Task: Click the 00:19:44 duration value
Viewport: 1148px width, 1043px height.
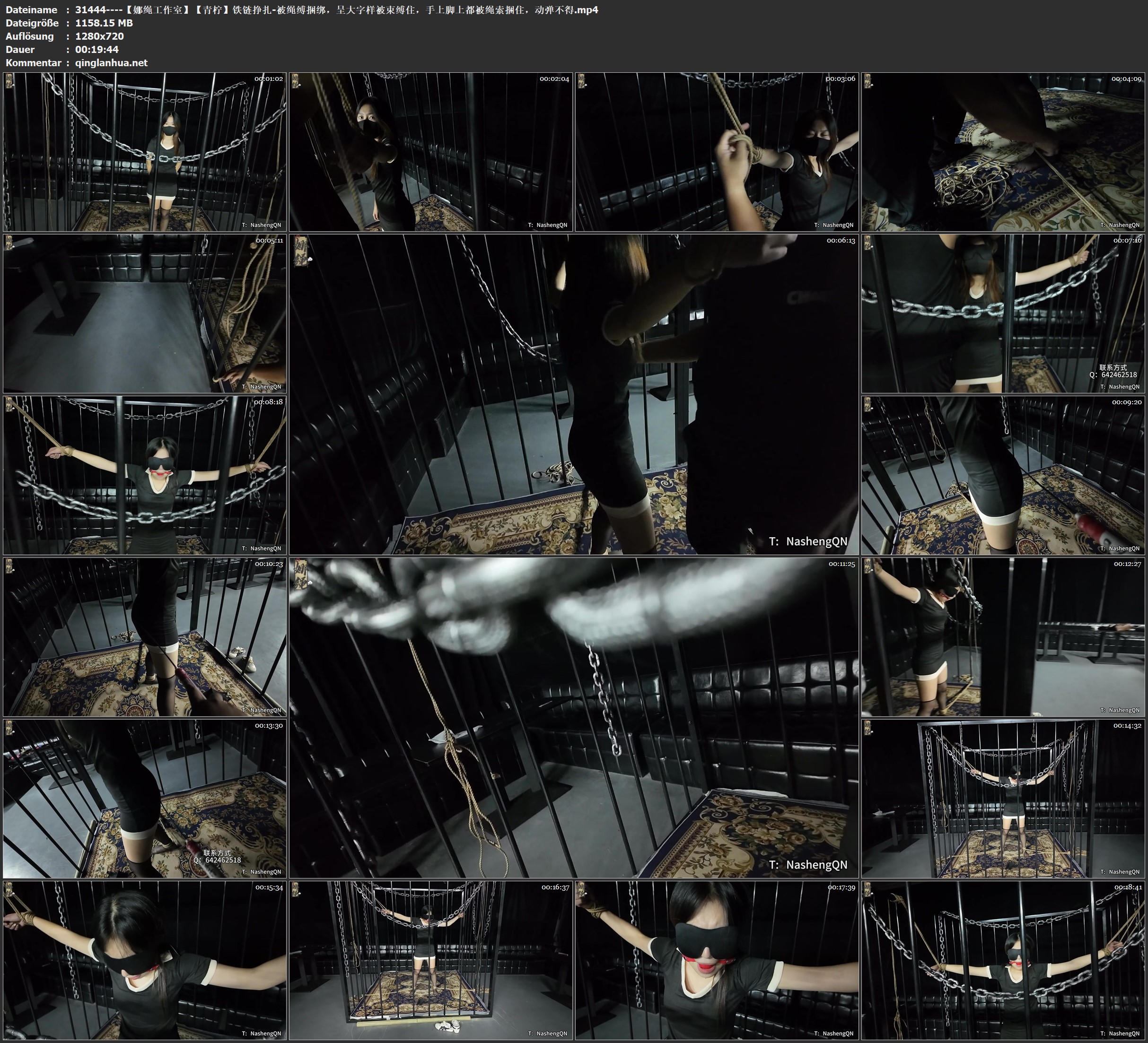Action: (x=97, y=50)
